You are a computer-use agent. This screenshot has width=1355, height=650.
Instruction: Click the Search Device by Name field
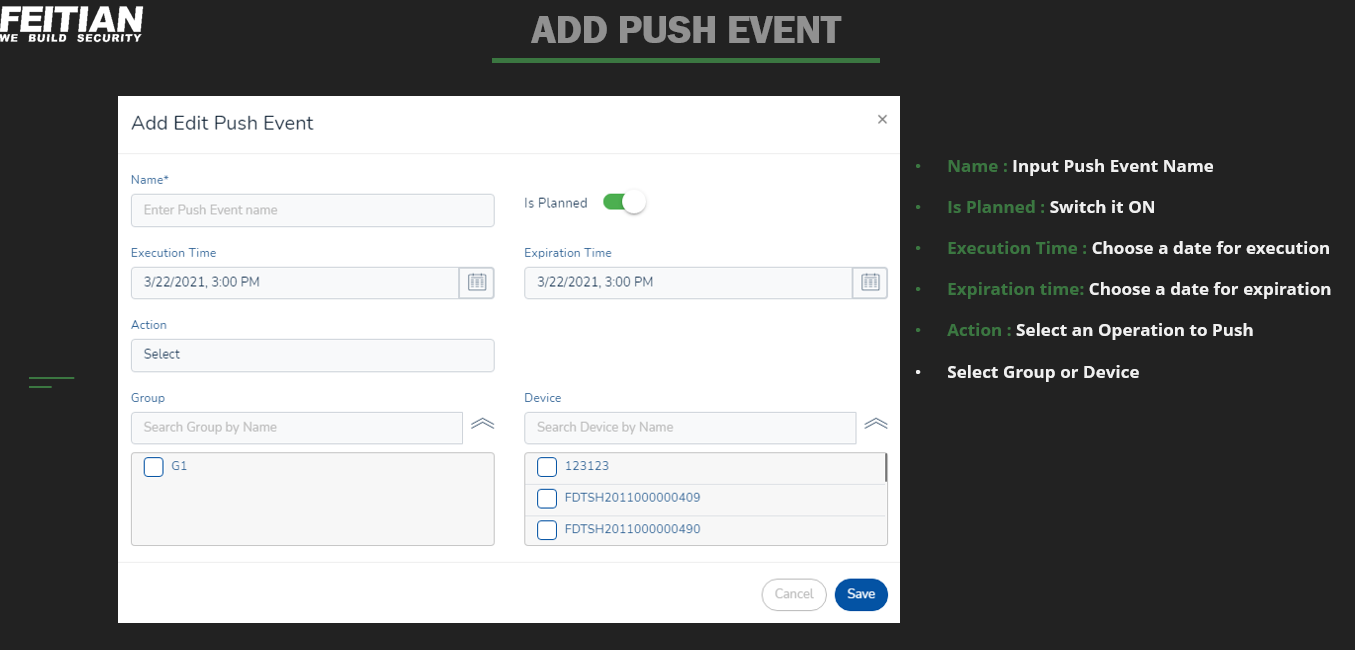690,427
